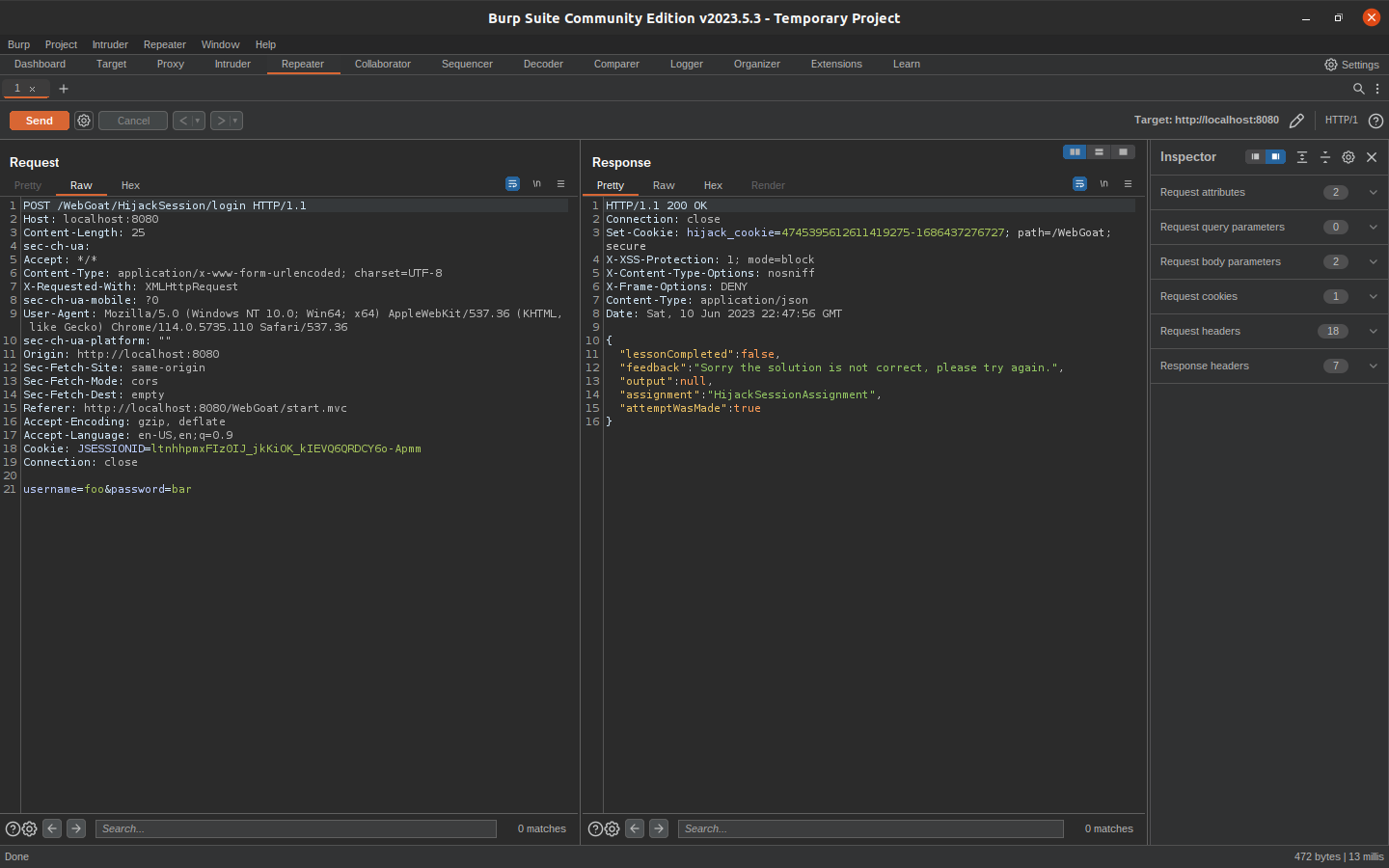Expand all Inspector sections icon
1389x868 pixels.
[x=1302, y=156]
